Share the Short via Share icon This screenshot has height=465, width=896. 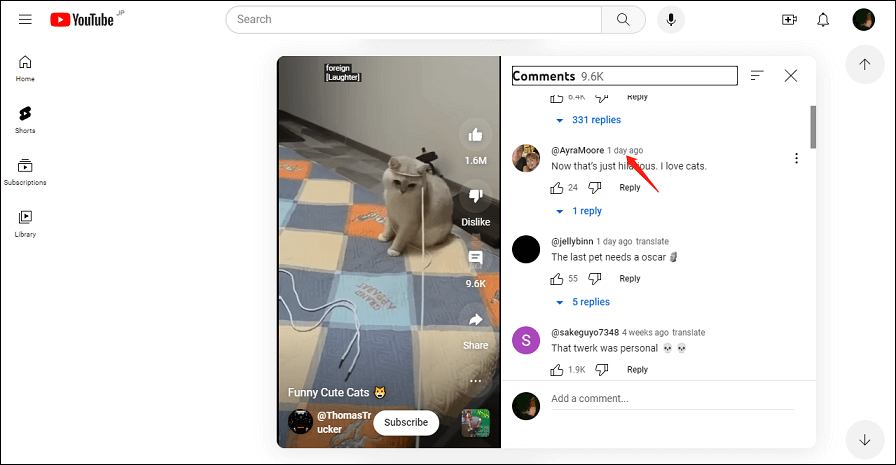tap(476, 321)
